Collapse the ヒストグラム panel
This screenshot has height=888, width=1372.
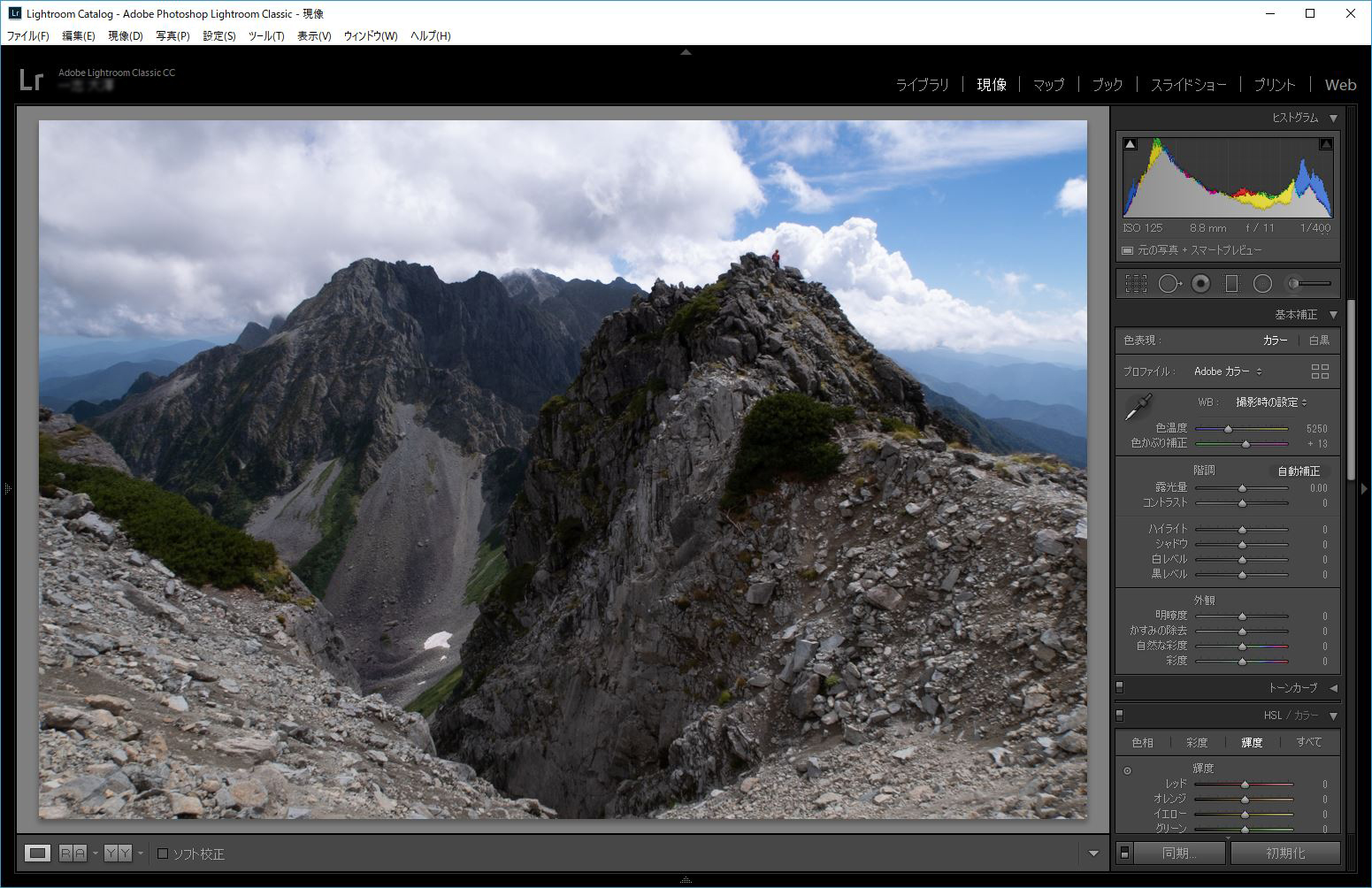1333,118
